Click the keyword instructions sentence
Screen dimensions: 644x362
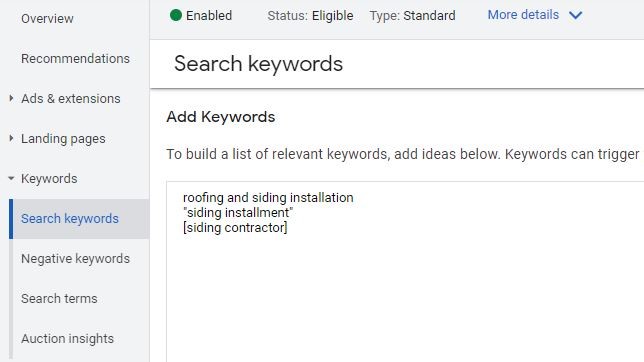403,154
